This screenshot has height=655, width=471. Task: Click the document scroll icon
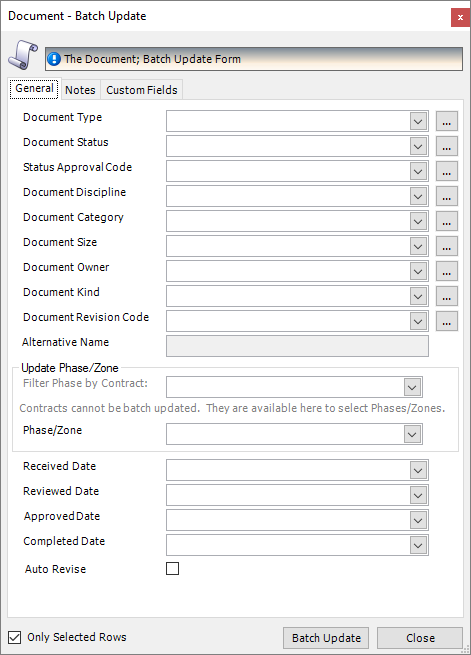point(23,55)
